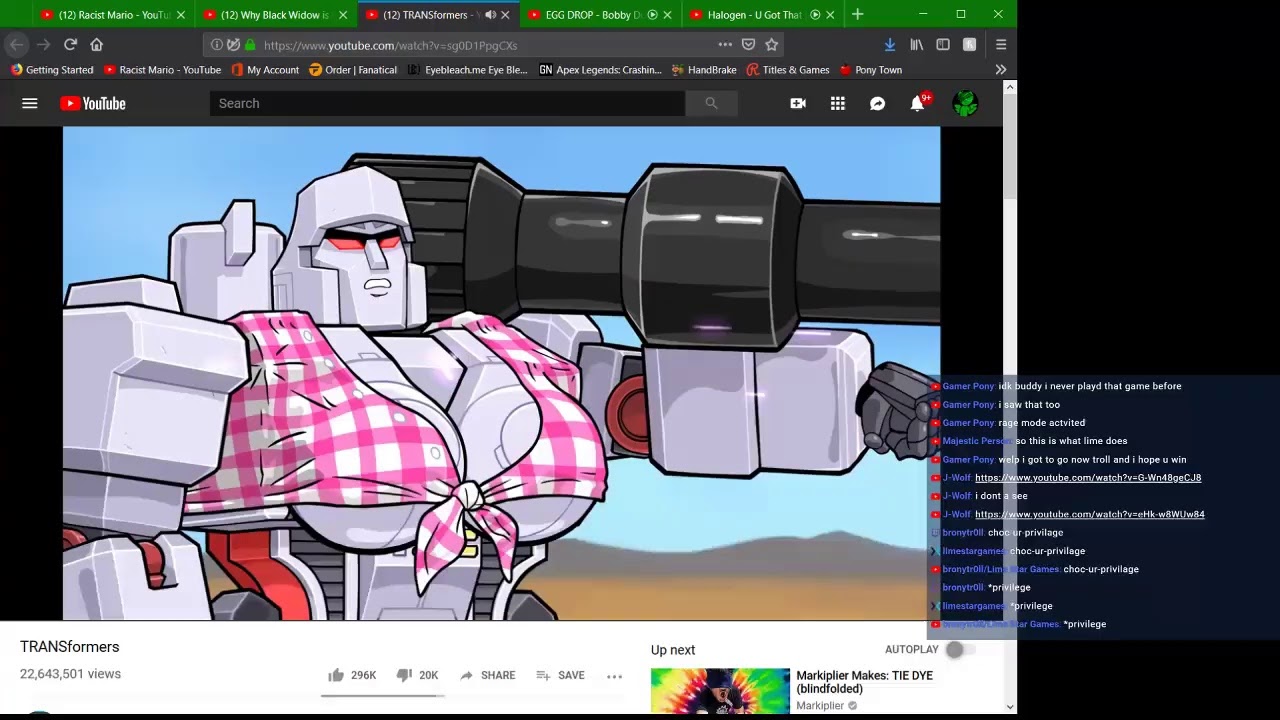Open Markiplier TIE DYE video thumbnail
1280x720 pixels.
pyautogui.click(x=720, y=691)
